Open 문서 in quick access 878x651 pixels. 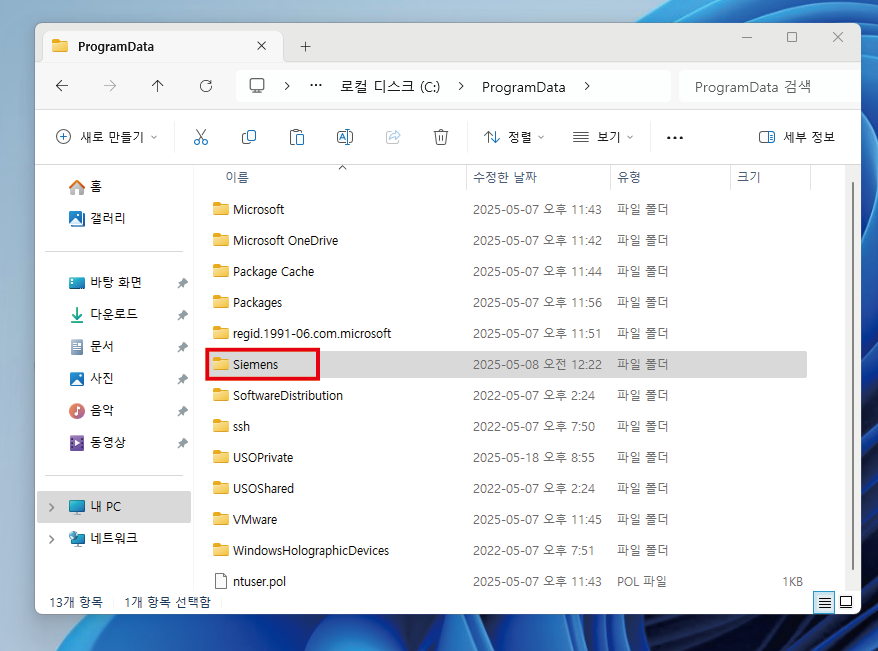pos(91,346)
